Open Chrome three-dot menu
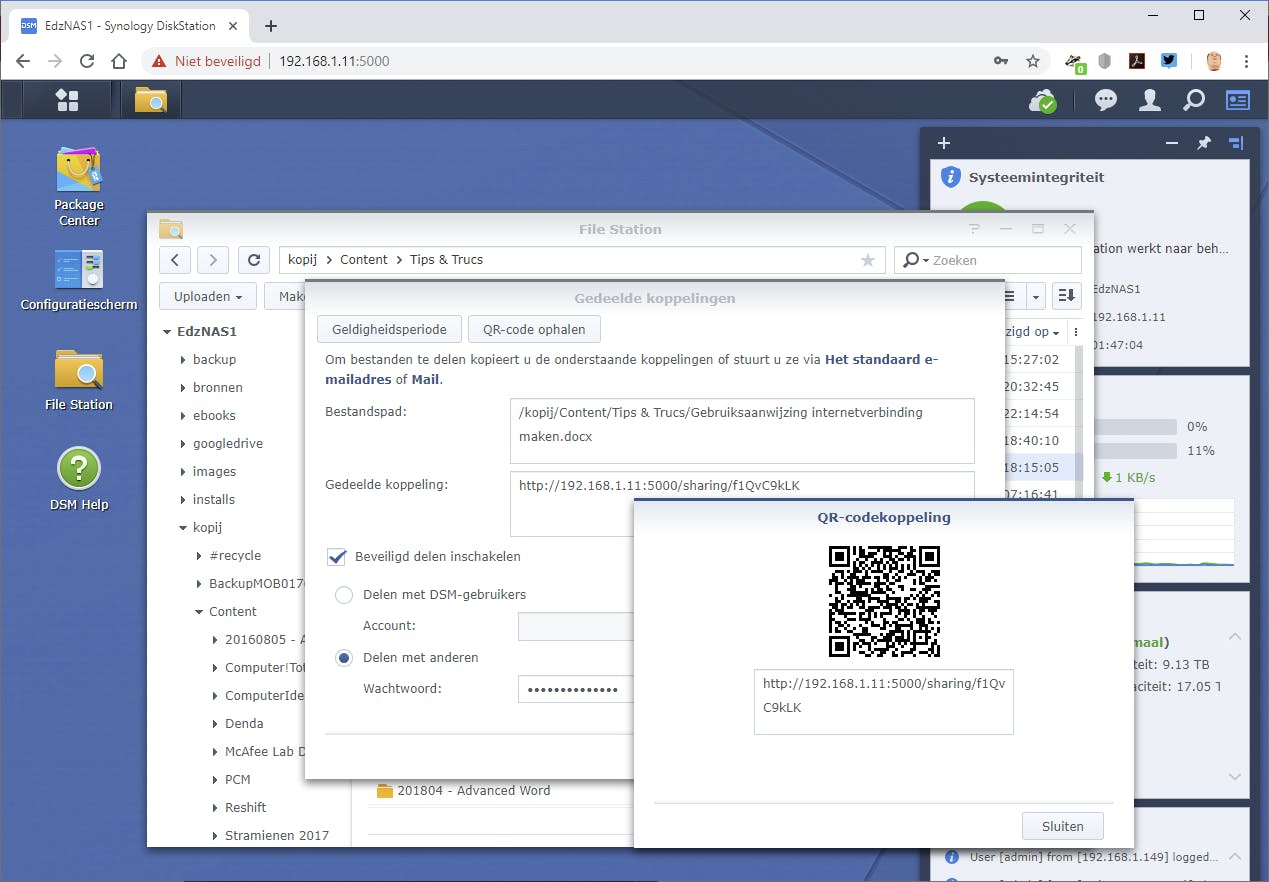The width and height of the screenshot is (1269, 882). pos(1247,61)
